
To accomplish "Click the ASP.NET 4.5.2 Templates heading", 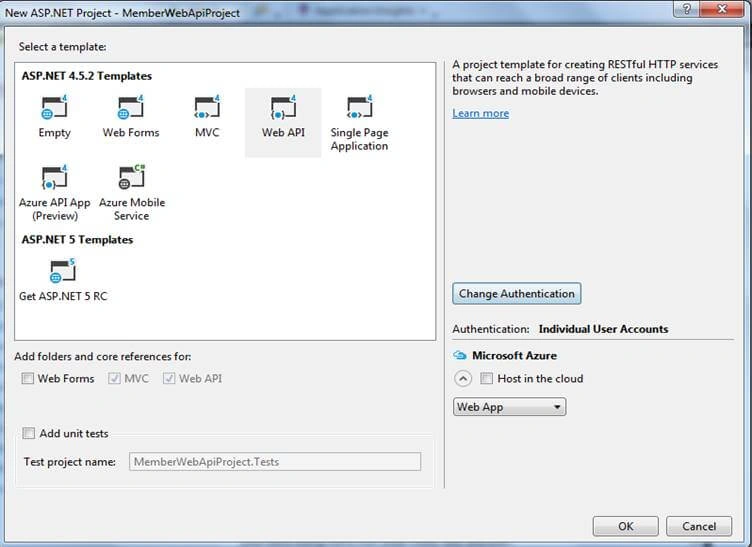I will [x=87, y=76].
